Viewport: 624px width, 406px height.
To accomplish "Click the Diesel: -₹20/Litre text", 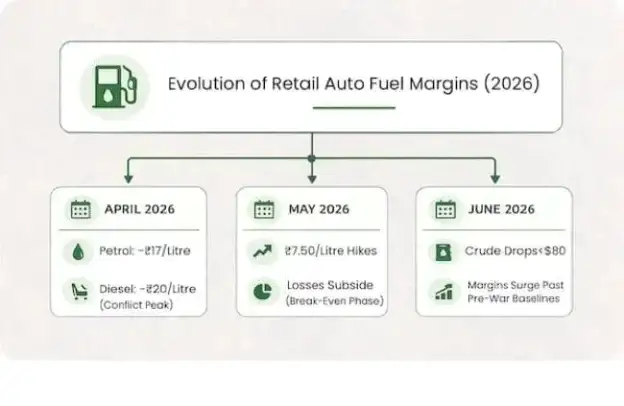I will click(148, 289).
